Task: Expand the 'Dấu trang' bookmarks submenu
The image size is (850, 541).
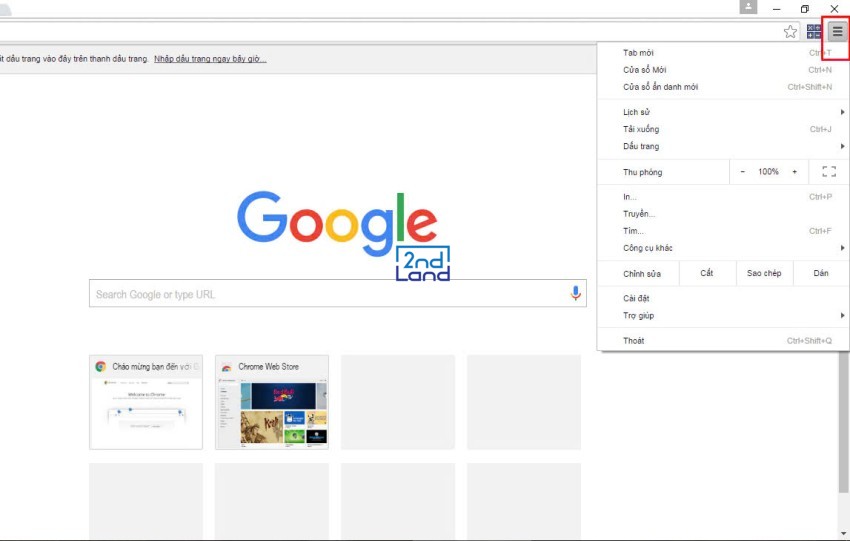Action: 724,146
